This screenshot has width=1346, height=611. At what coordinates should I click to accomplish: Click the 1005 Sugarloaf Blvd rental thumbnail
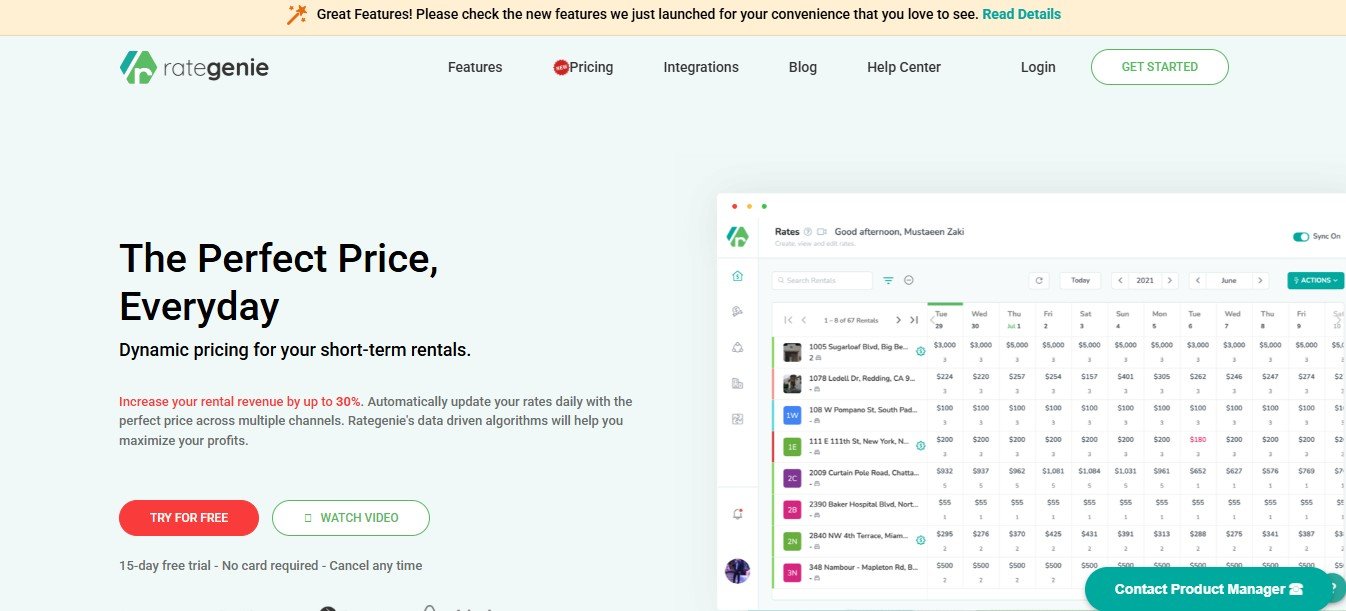tap(792, 352)
